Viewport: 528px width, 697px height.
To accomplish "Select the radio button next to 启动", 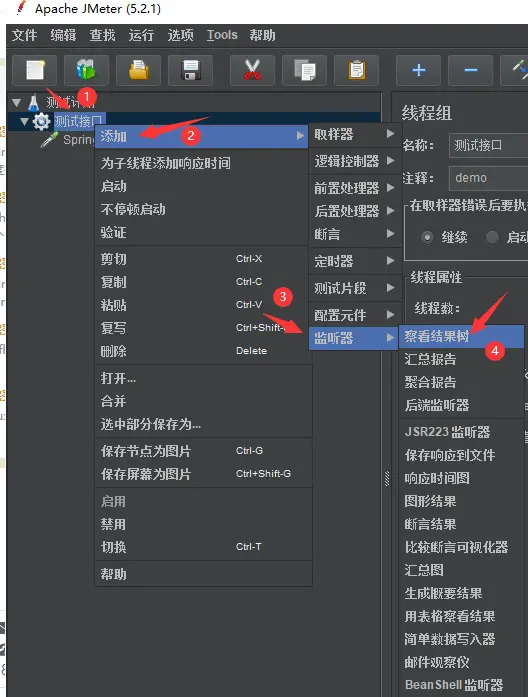I will coord(492,237).
